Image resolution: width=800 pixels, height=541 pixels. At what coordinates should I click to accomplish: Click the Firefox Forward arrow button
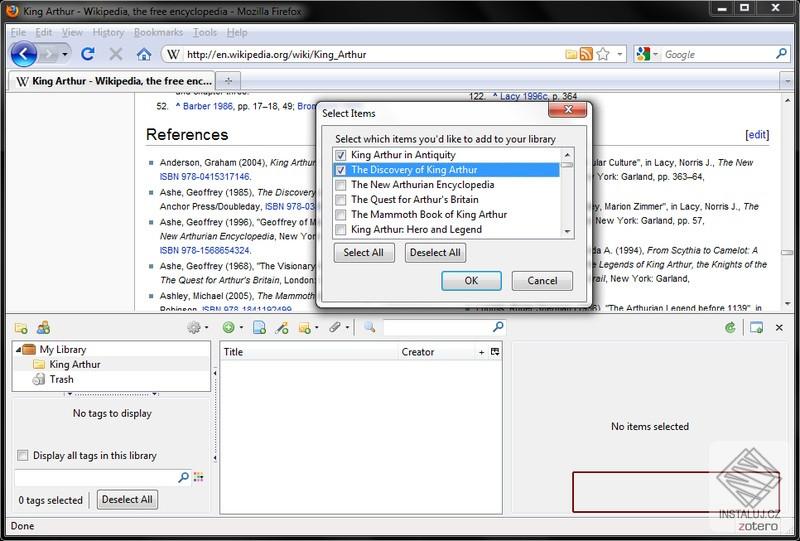48,54
